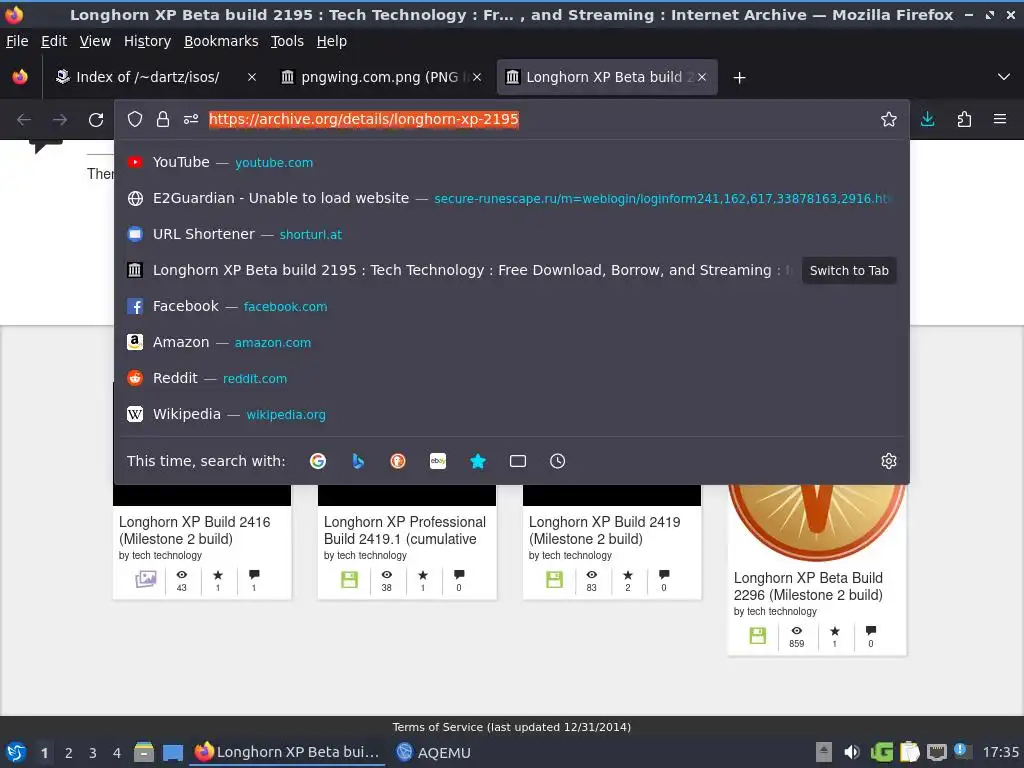Search bookmarks using star icon
This screenshot has width=1024, height=768.
pyautogui.click(x=478, y=461)
